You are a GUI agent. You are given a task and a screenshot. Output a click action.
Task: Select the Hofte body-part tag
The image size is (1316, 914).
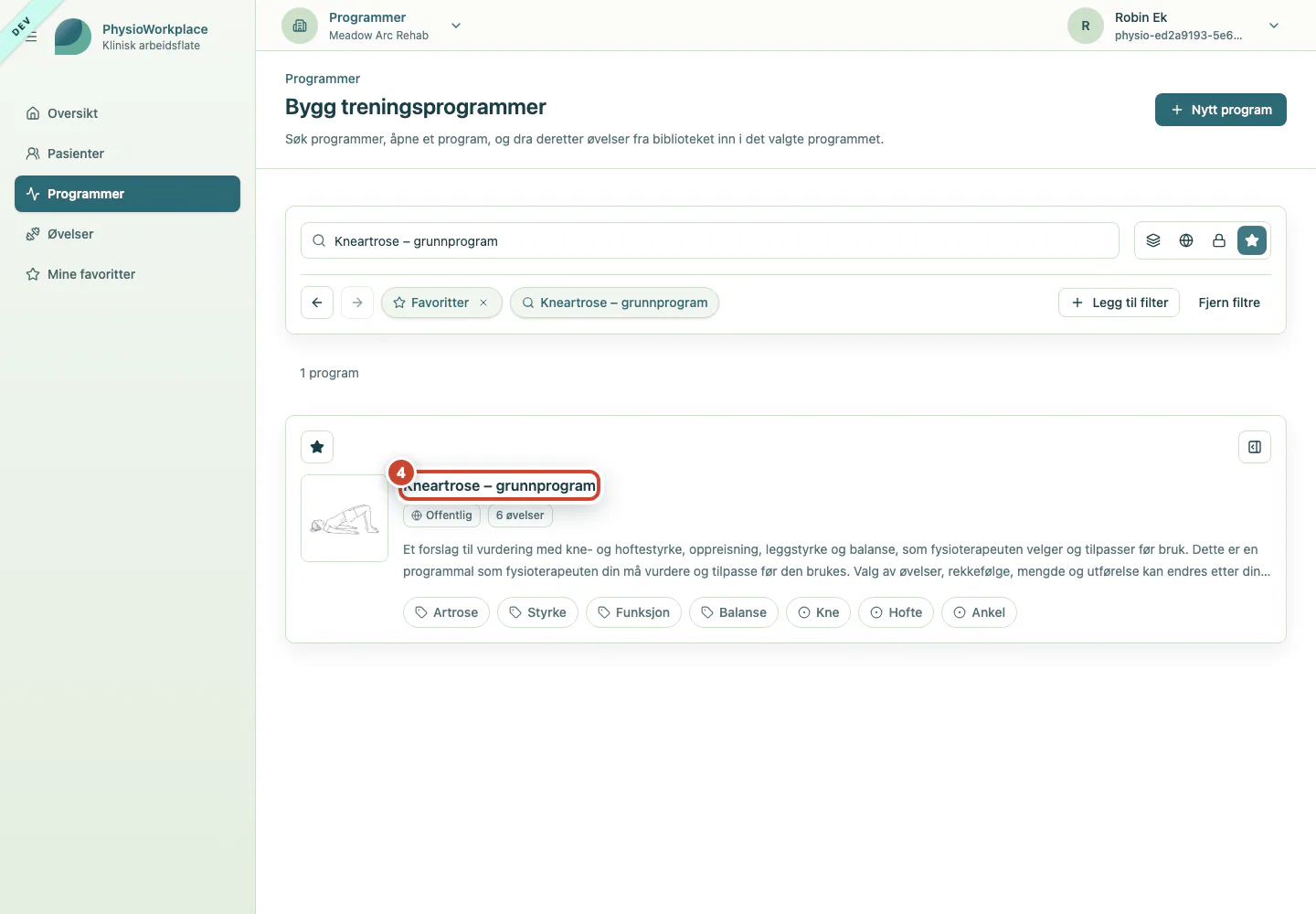[x=897, y=612]
